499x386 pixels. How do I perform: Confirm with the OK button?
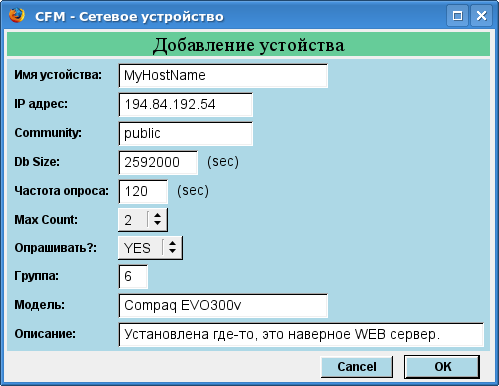coord(442,367)
